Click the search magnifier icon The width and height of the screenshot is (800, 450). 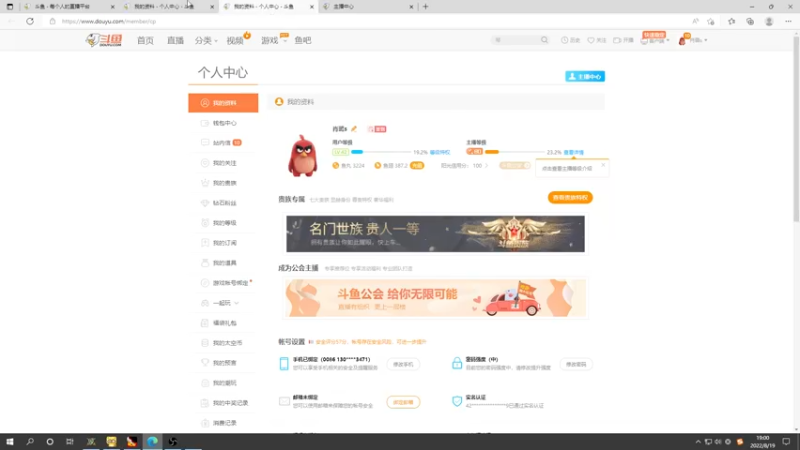544,40
